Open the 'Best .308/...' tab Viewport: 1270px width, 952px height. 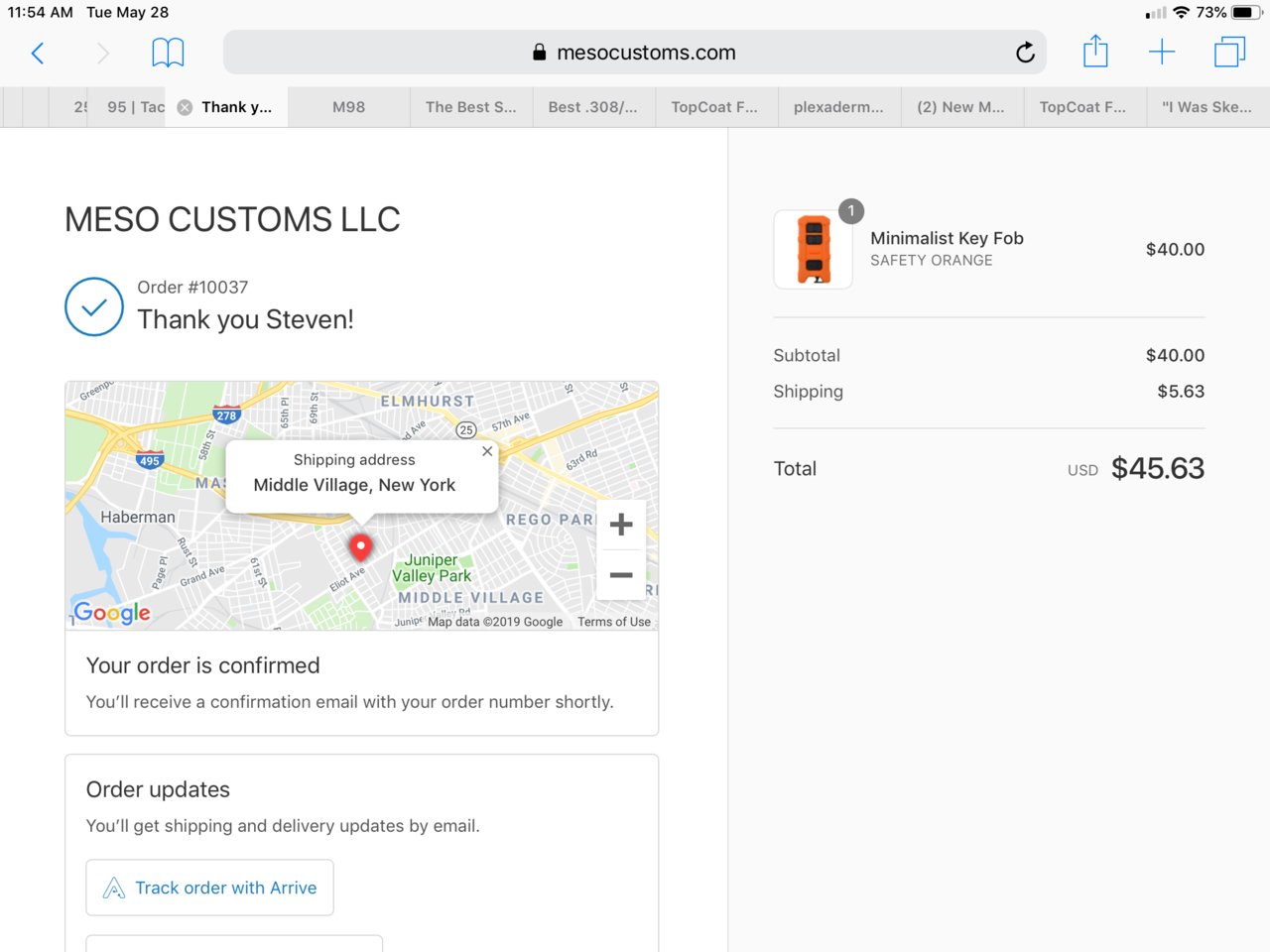593,107
